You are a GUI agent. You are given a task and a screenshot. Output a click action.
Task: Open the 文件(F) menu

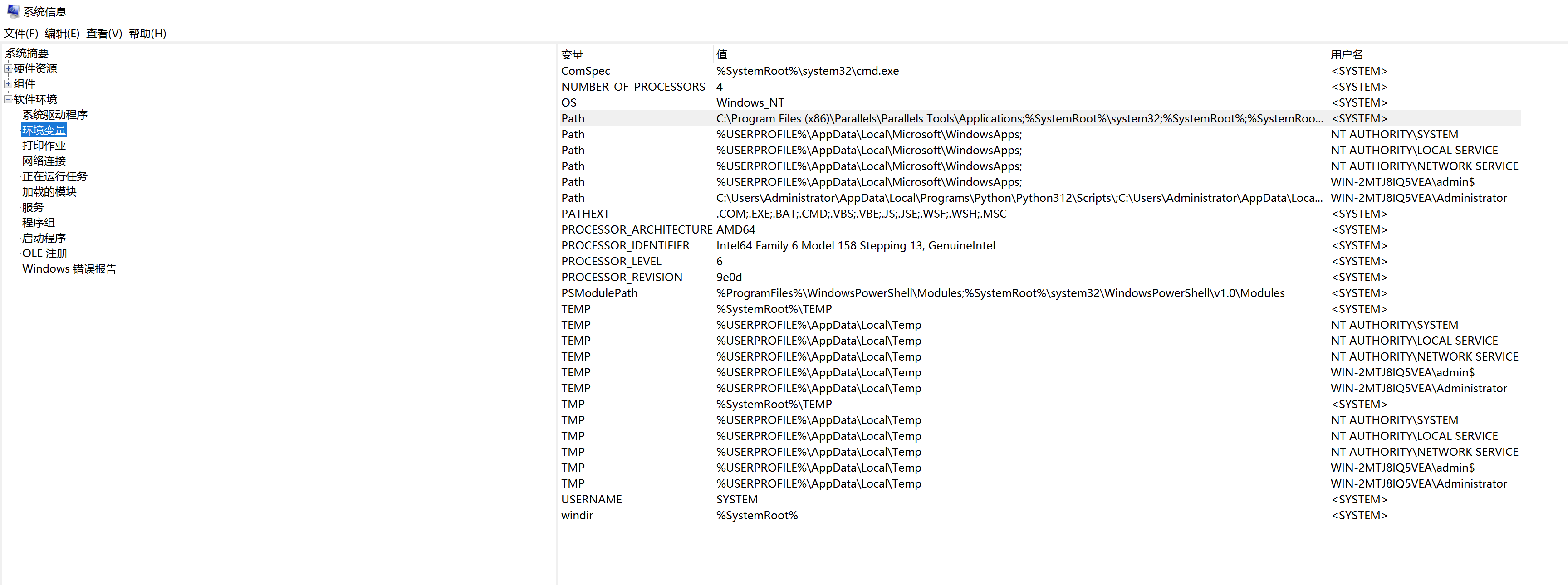coord(21,34)
